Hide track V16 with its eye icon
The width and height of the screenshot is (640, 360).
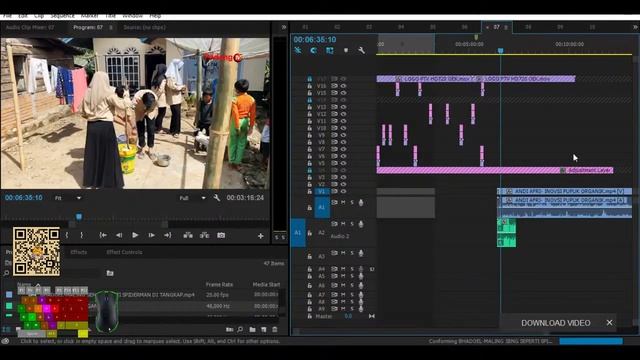pyautogui.click(x=343, y=86)
